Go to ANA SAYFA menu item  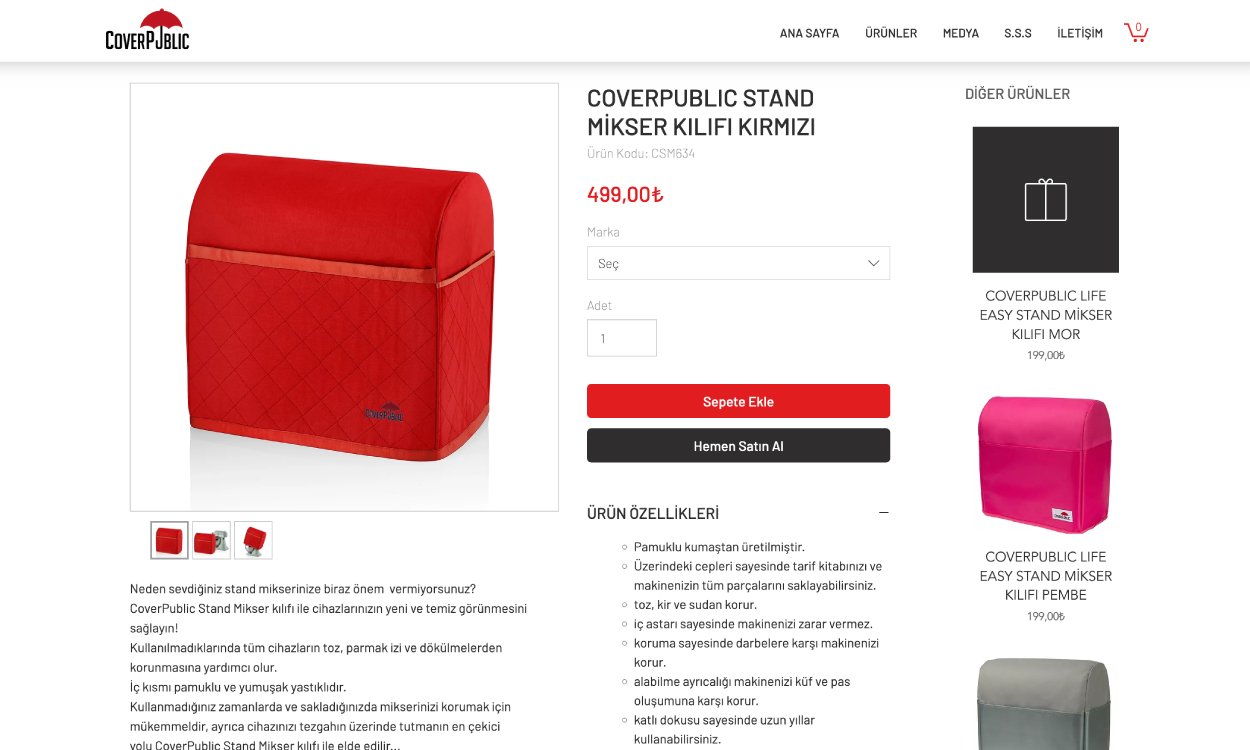point(809,33)
